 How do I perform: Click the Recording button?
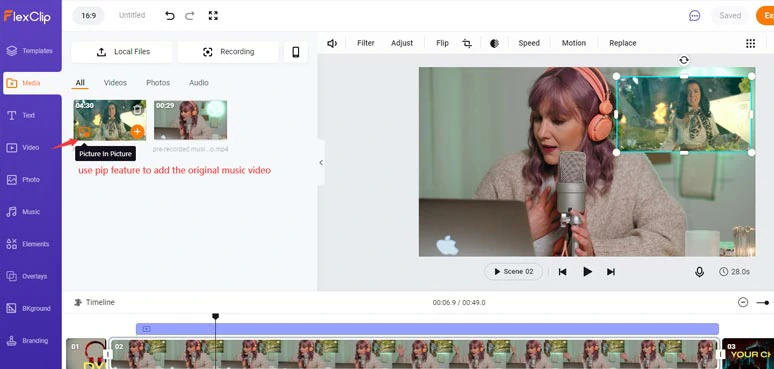click(x=228, y=52)
